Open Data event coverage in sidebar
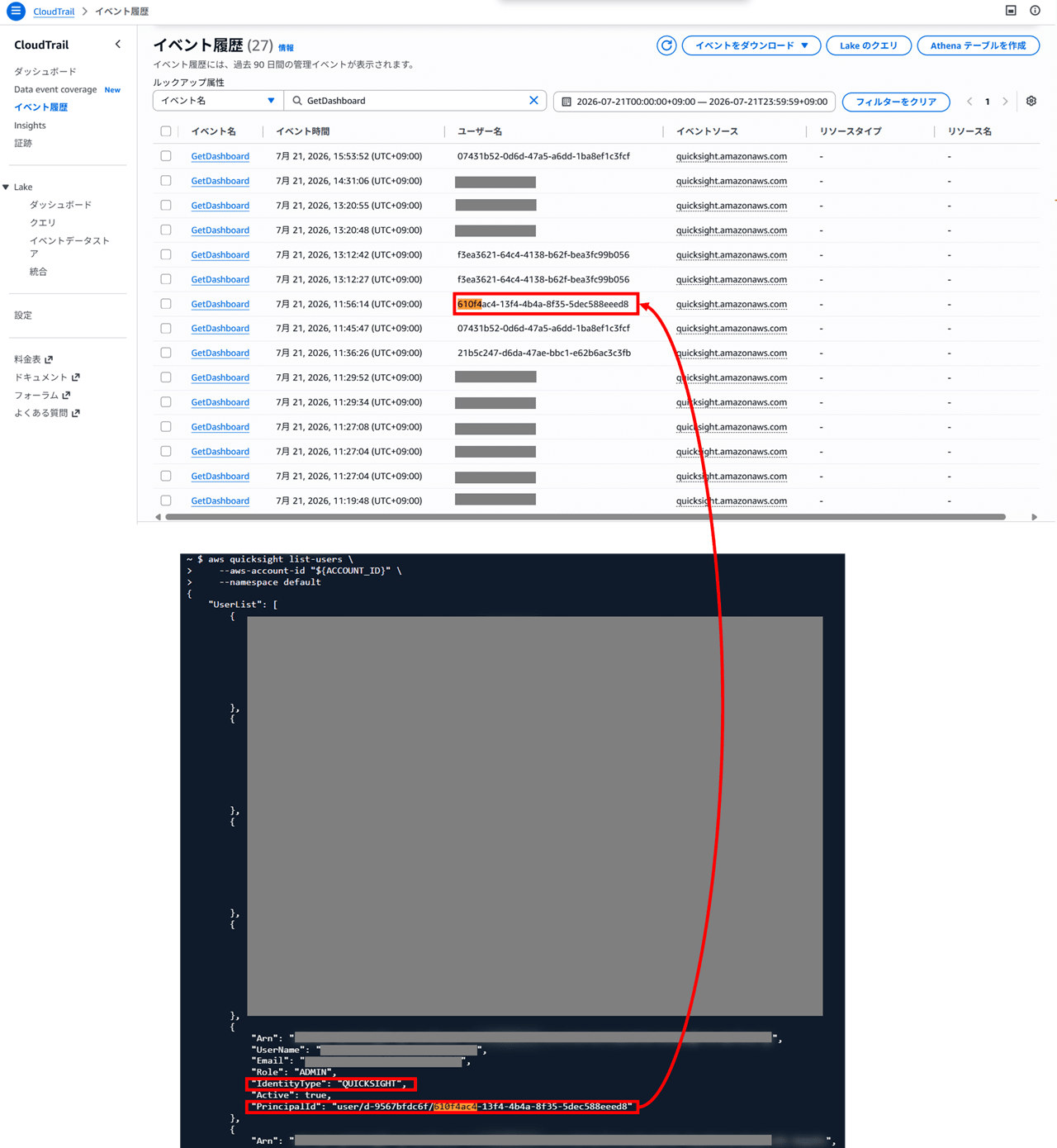The image size is (1057, 1148). 55,89
